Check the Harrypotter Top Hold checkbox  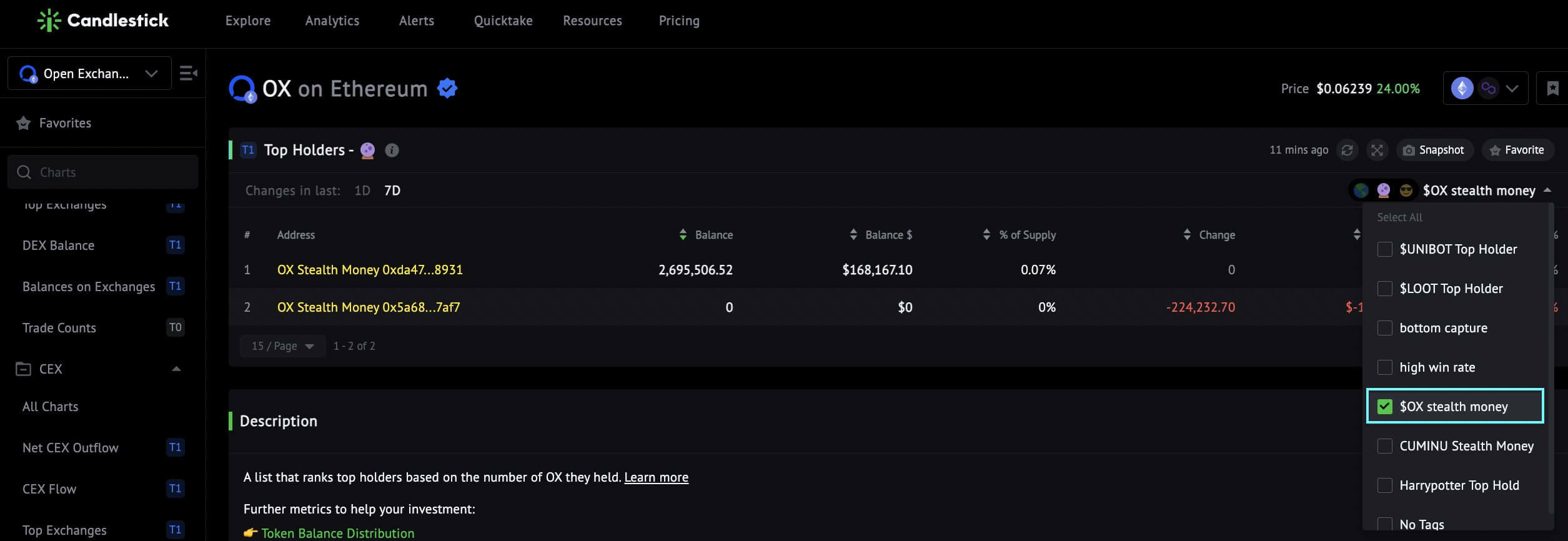(x=1385, y=485)
